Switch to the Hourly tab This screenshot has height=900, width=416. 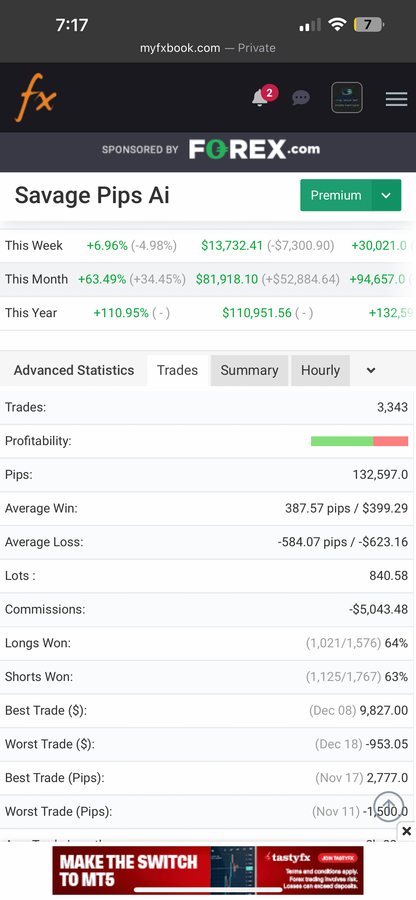pos(320,370)
